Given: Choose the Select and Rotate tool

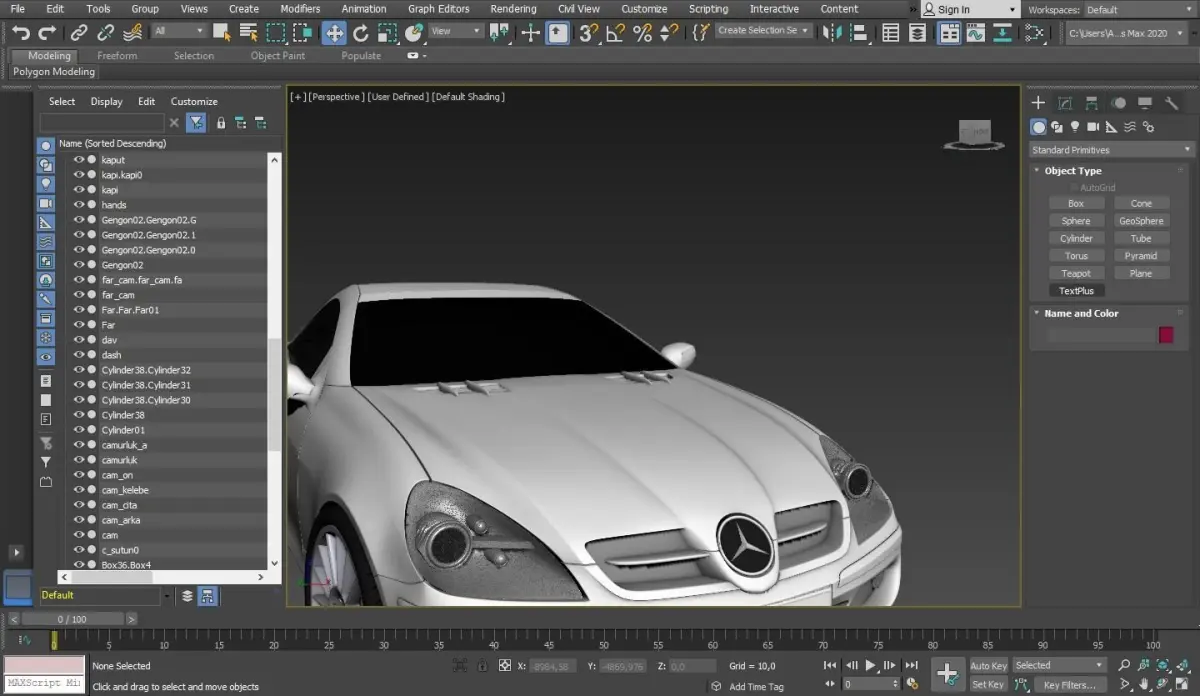Looking at the screenshot, I should click(x=361, y=33).
